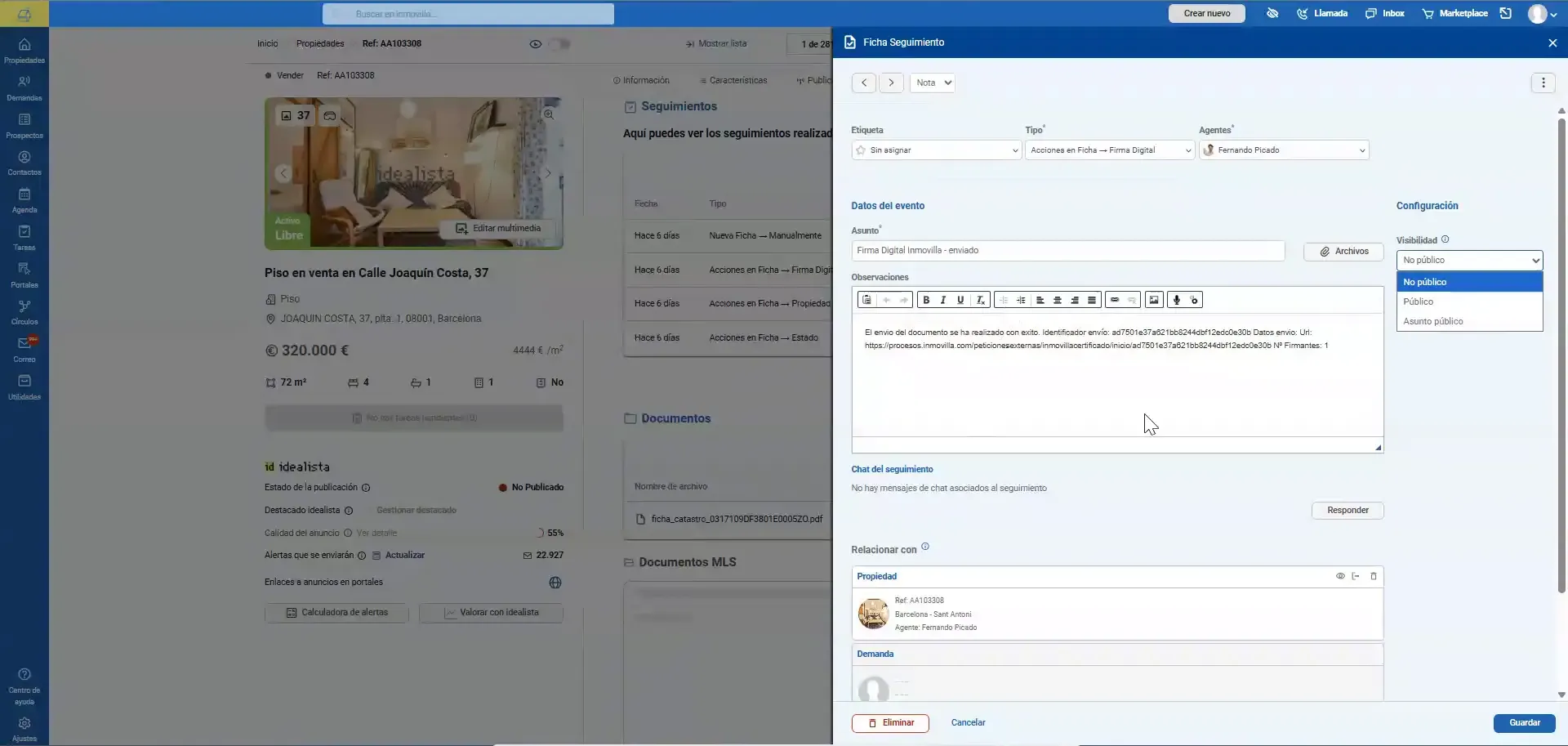Image resolution: width=1568 pixels, height=746 pixels.
Task: Select No público visibility option
Action: [x=1469, y=282]
